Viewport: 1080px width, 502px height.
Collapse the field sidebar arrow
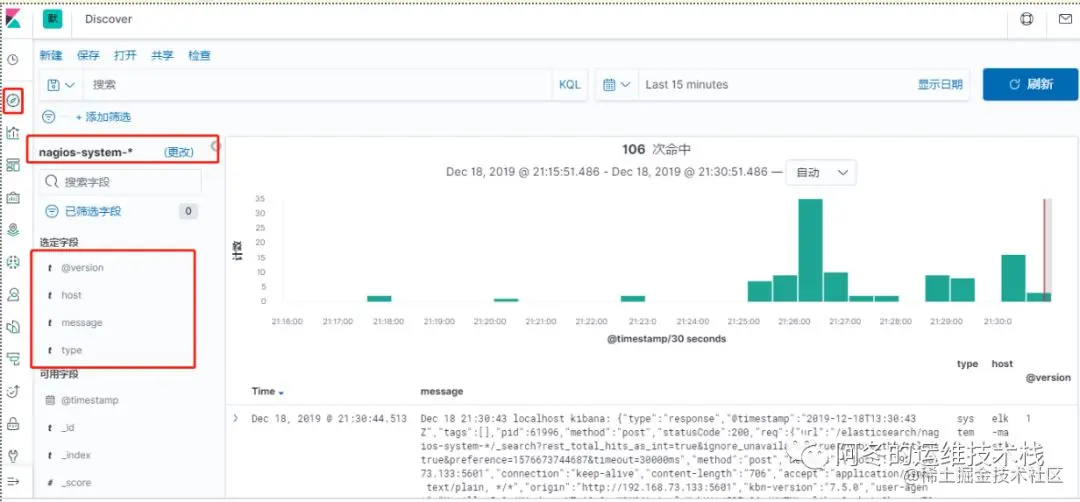point(214,145)
